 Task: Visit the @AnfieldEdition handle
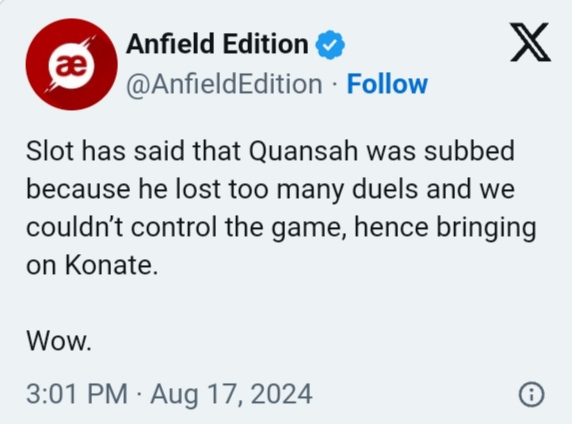pyautogui.click(x=224, y=84)
